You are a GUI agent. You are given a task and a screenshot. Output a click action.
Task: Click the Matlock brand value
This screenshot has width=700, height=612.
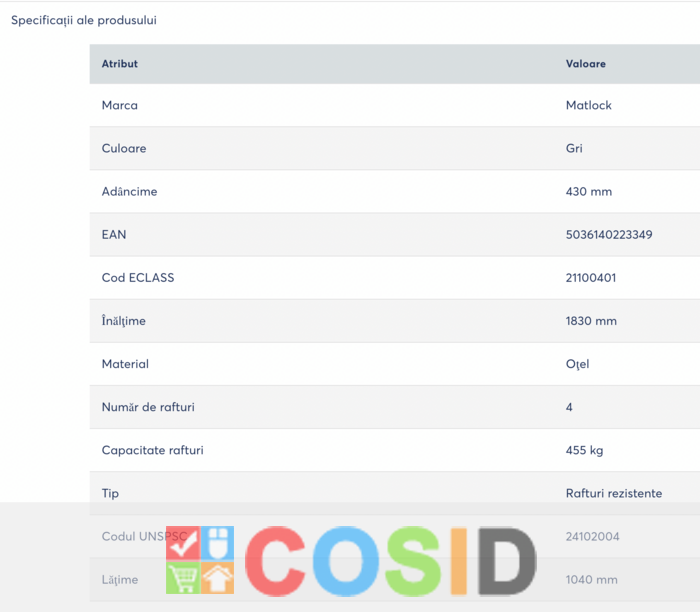point(588,105)
